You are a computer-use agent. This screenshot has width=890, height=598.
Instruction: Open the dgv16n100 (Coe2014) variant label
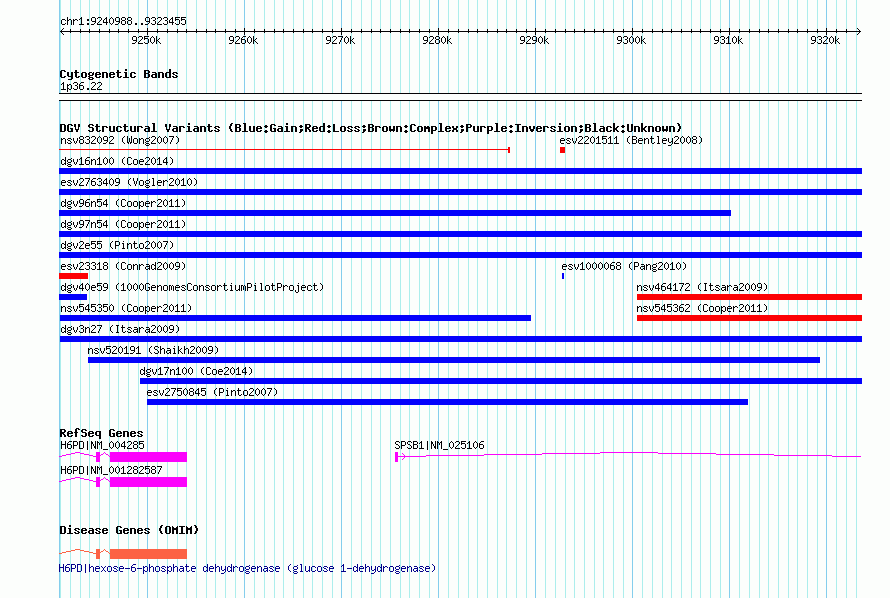[x=117, y=161]
